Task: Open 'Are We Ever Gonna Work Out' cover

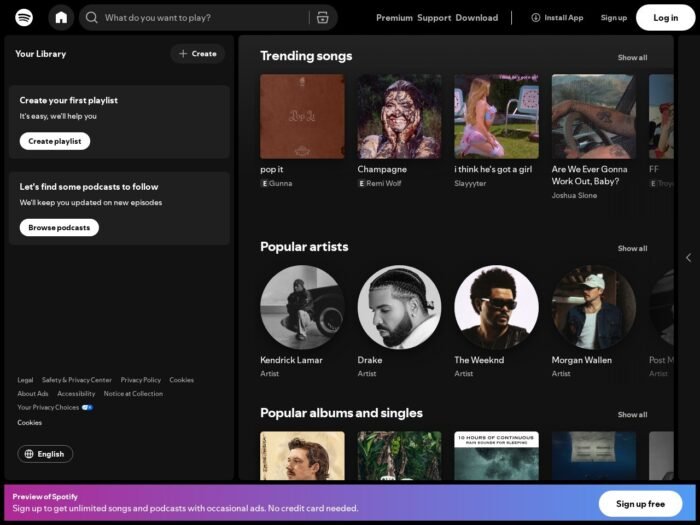Action: point(594,116)
